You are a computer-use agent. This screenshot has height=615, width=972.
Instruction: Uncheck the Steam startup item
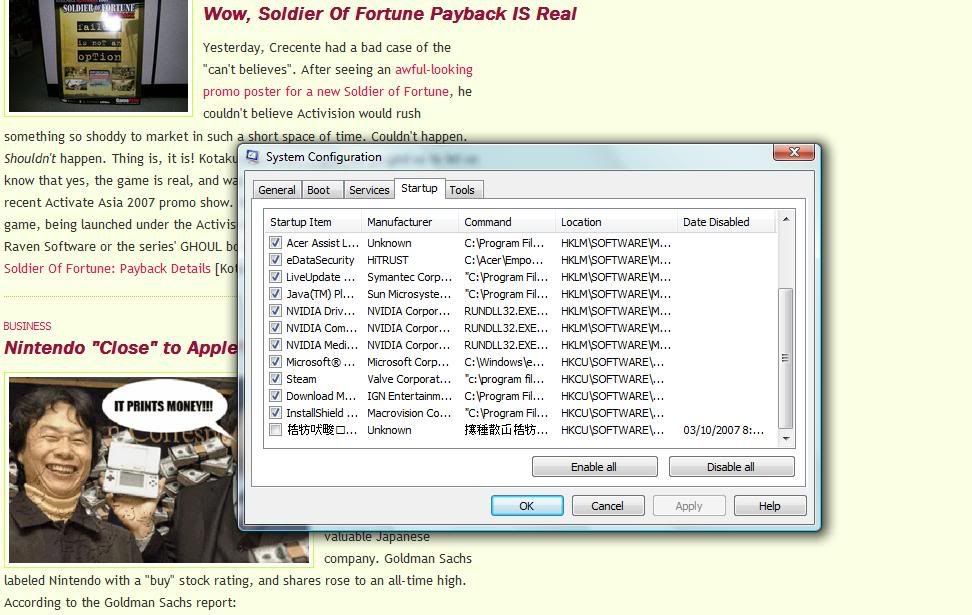(275, 379)
